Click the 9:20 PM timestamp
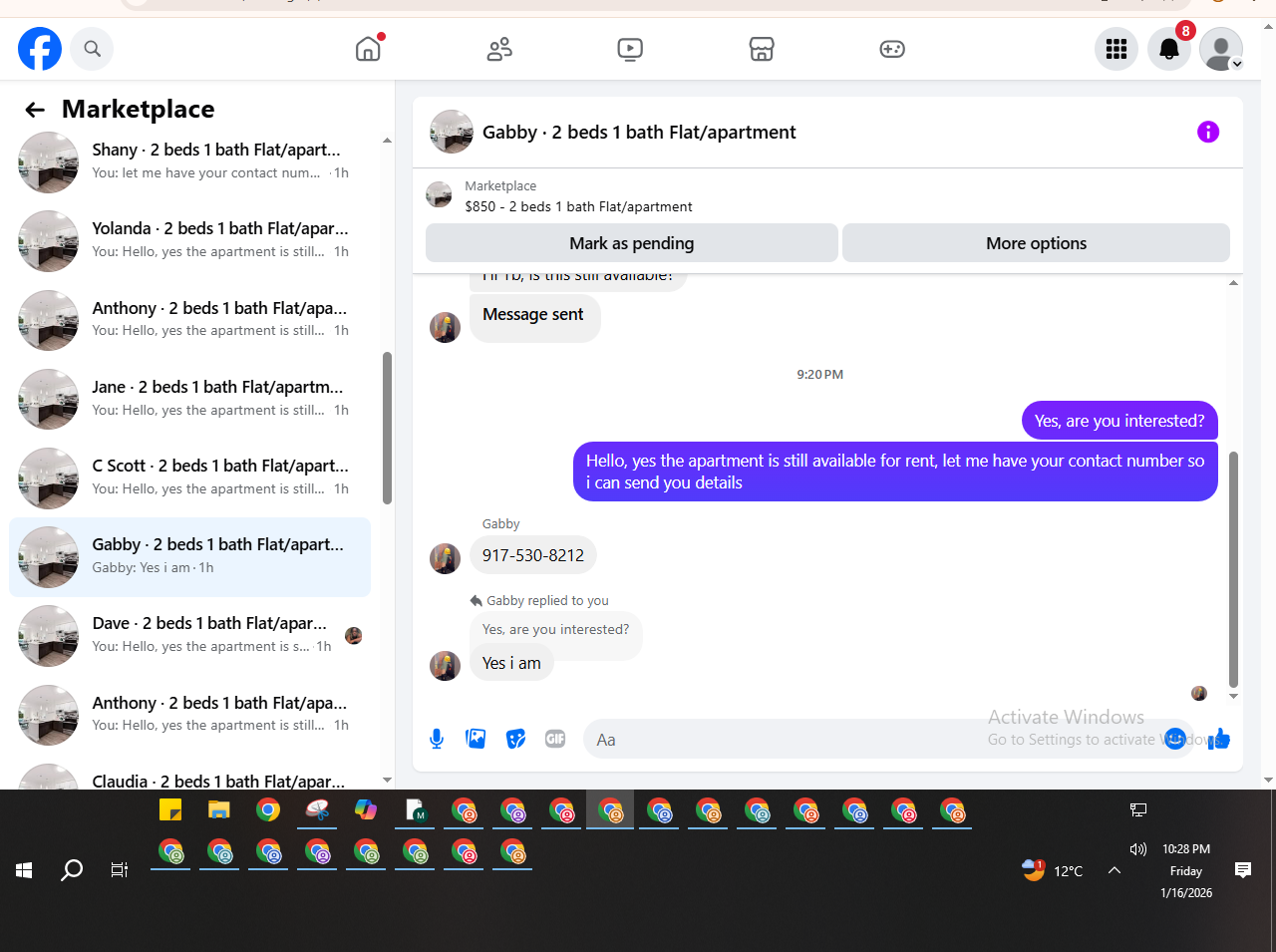This screenshot has height=952, width=1276. tap(819, 375)
